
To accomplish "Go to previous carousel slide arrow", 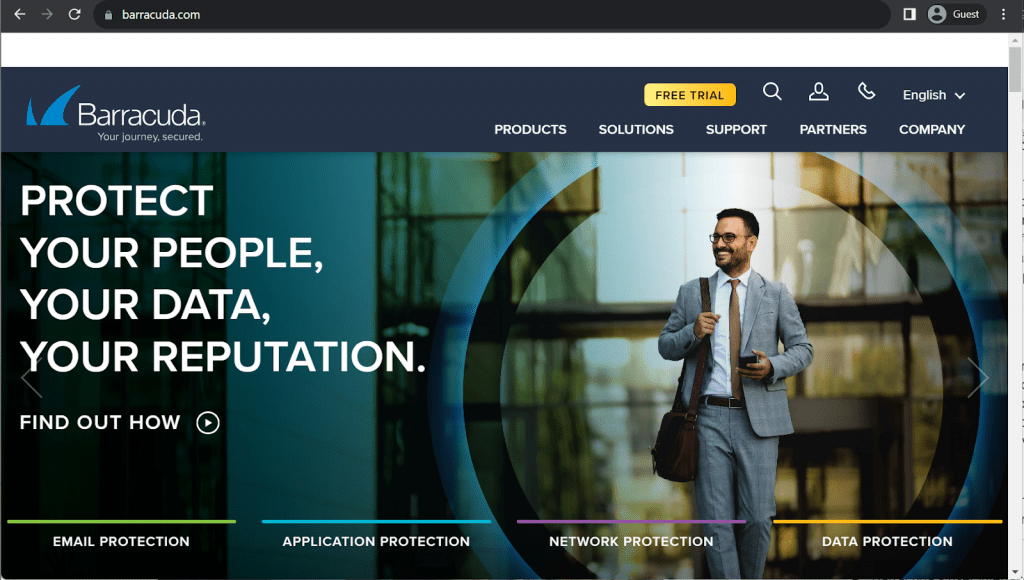I will (x=31, y=378).
